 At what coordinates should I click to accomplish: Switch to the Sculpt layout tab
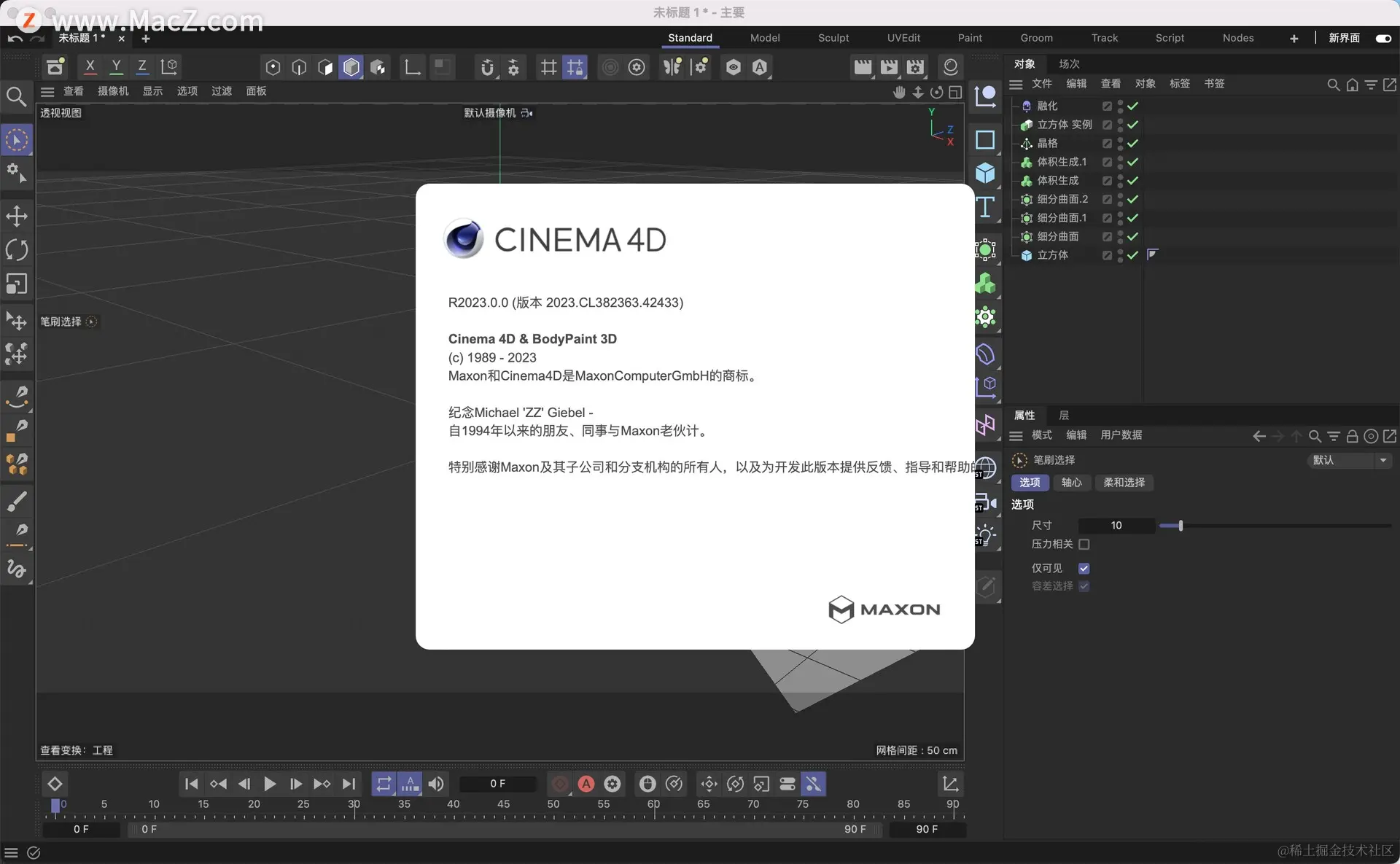(833, 38)
